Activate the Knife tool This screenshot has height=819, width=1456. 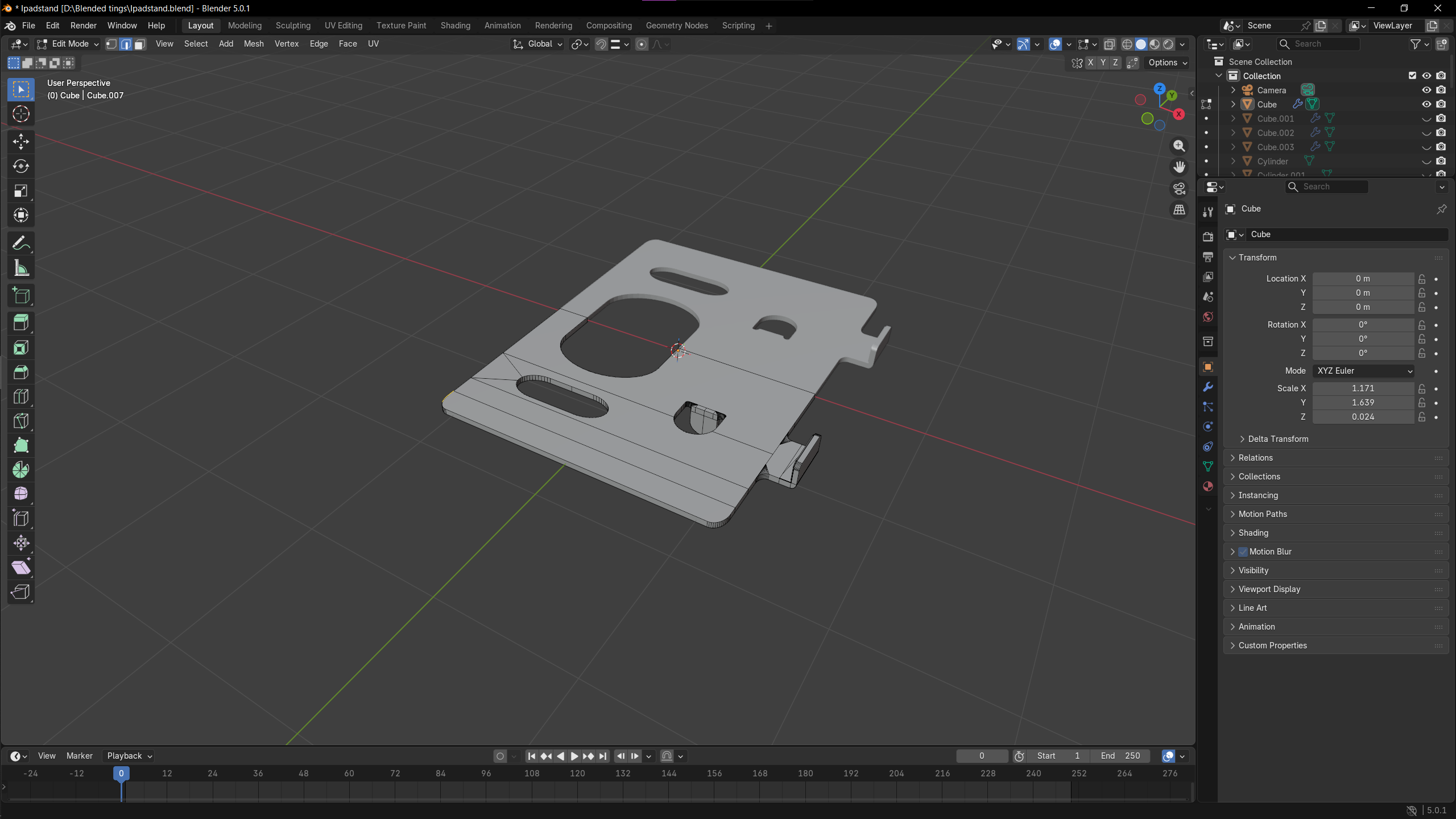coord(21,421)
